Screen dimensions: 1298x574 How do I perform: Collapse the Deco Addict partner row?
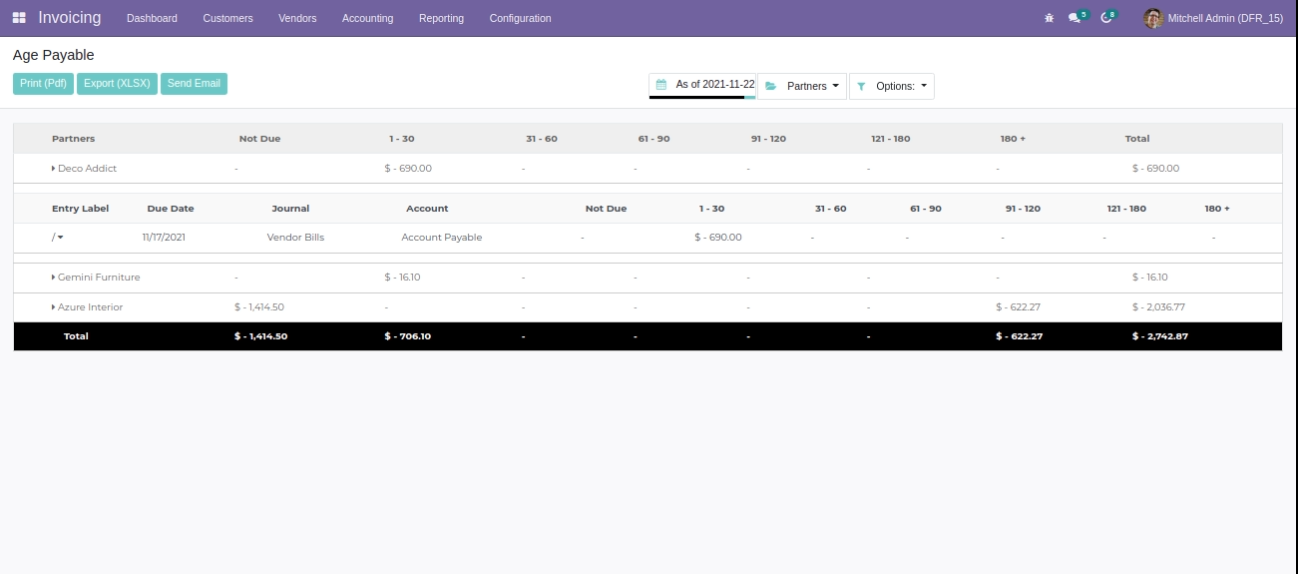[85, 168]
